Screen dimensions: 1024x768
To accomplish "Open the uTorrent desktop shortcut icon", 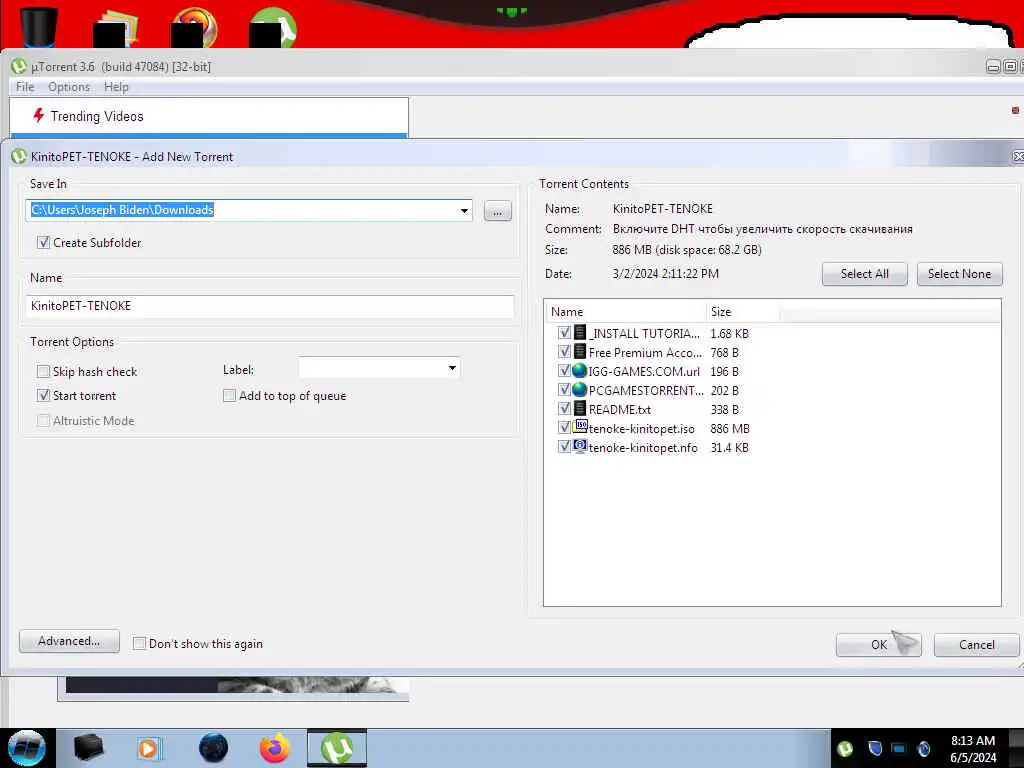I will 273,27.
